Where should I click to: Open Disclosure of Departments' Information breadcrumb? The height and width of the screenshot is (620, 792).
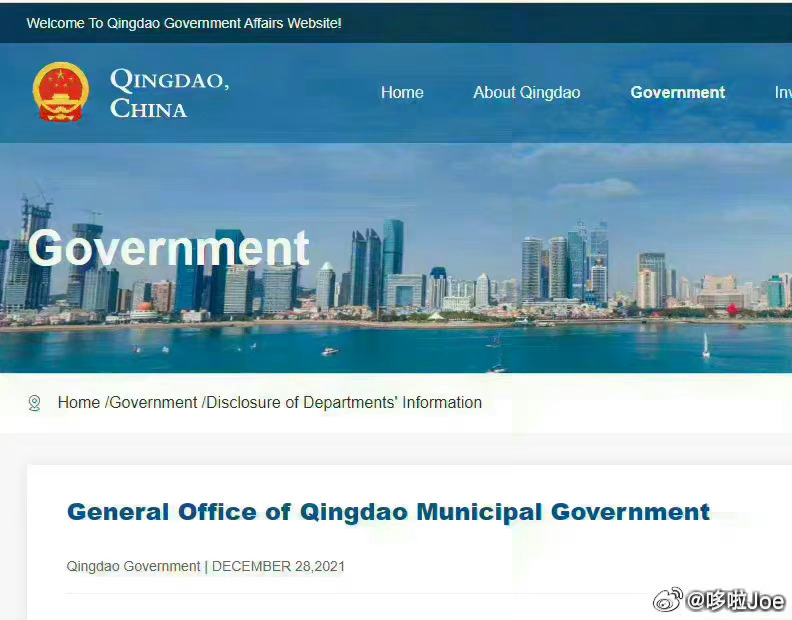tap(344, 402)
